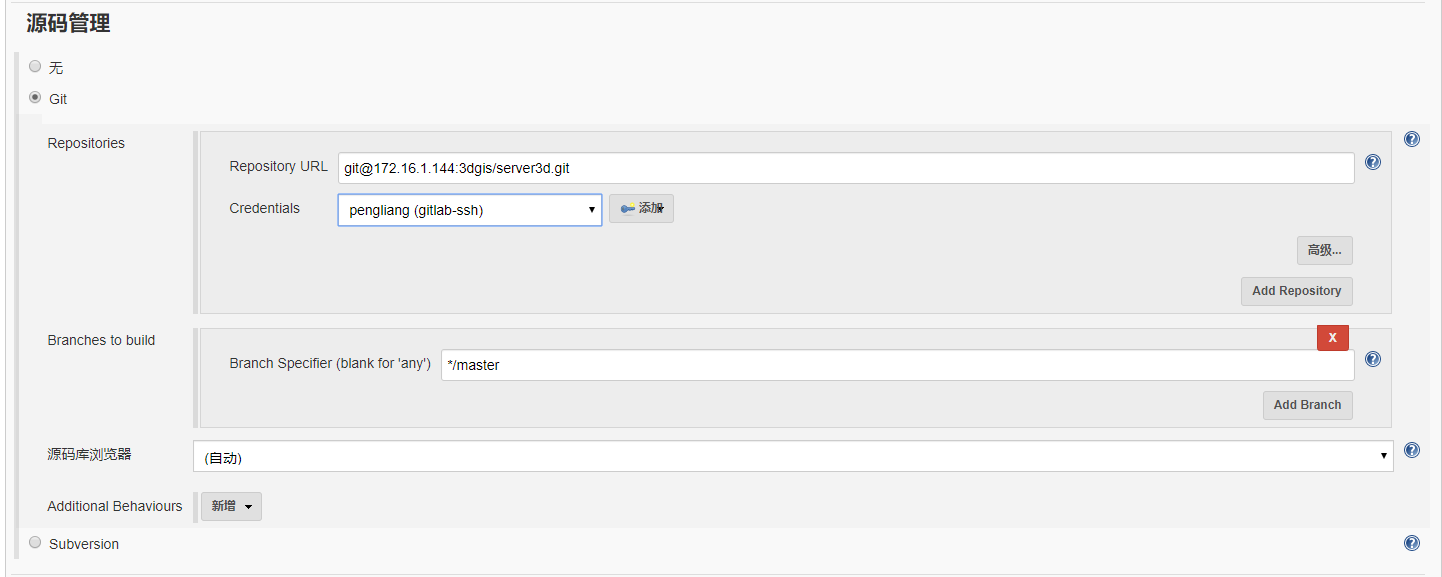
Task: Select the Git radio option
Action: tap(35, 98)
